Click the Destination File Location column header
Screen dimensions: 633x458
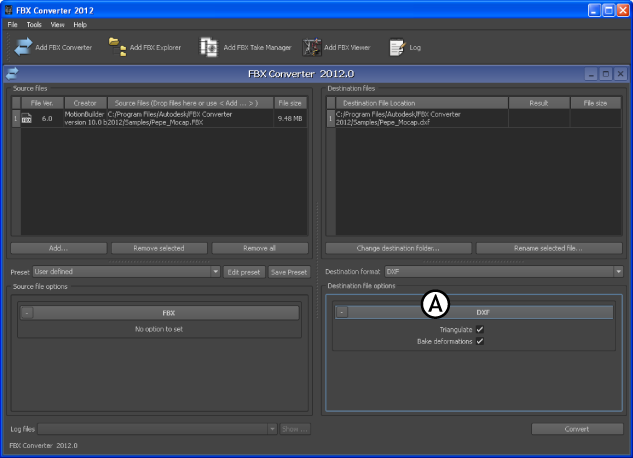(421, 103)
